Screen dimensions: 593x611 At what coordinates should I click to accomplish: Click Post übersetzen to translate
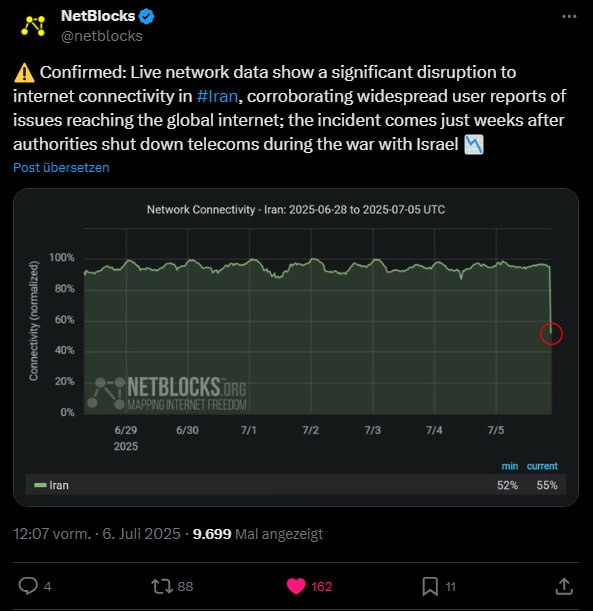(x=61, y=168)
